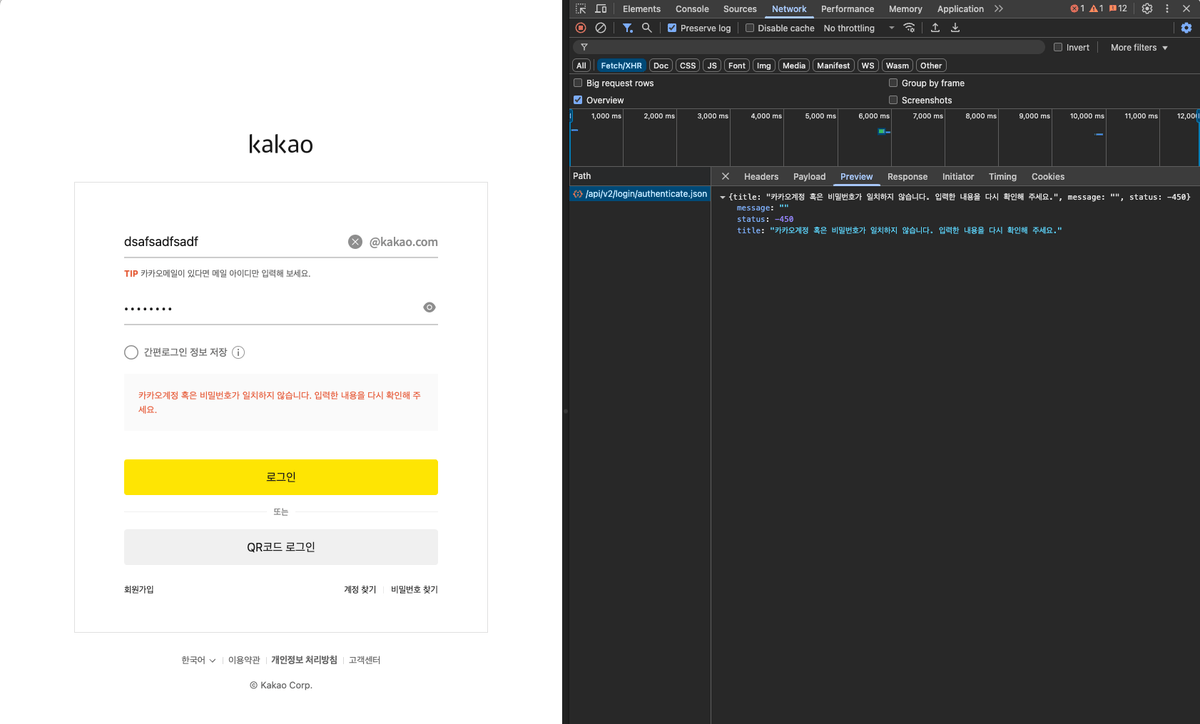1200x724 pixels.
Task: Open the Response tab of the request
Action: [907, 176]
